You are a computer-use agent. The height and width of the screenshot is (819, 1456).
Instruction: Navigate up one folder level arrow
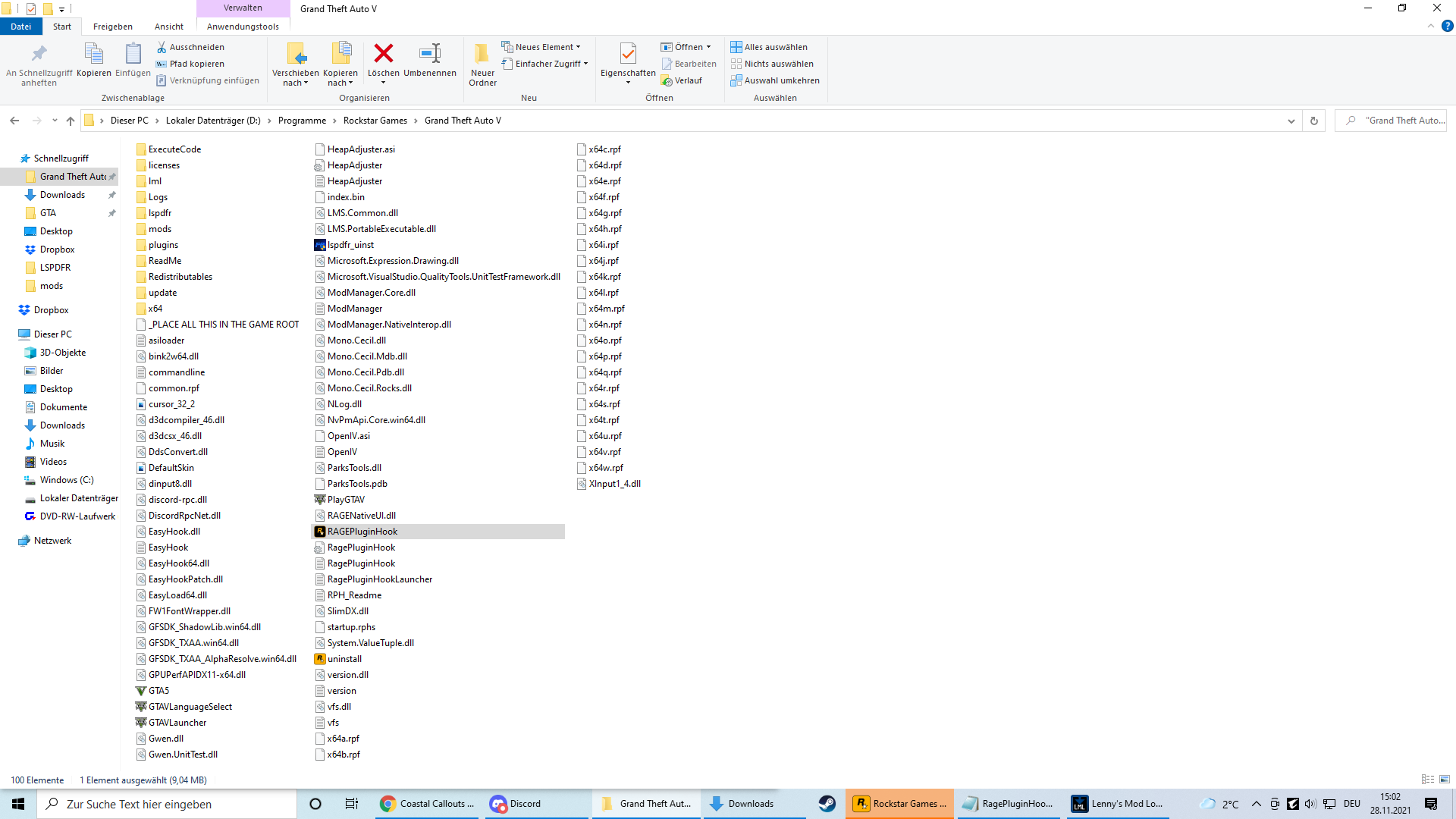pyautogui.click(x=71, y=121)
